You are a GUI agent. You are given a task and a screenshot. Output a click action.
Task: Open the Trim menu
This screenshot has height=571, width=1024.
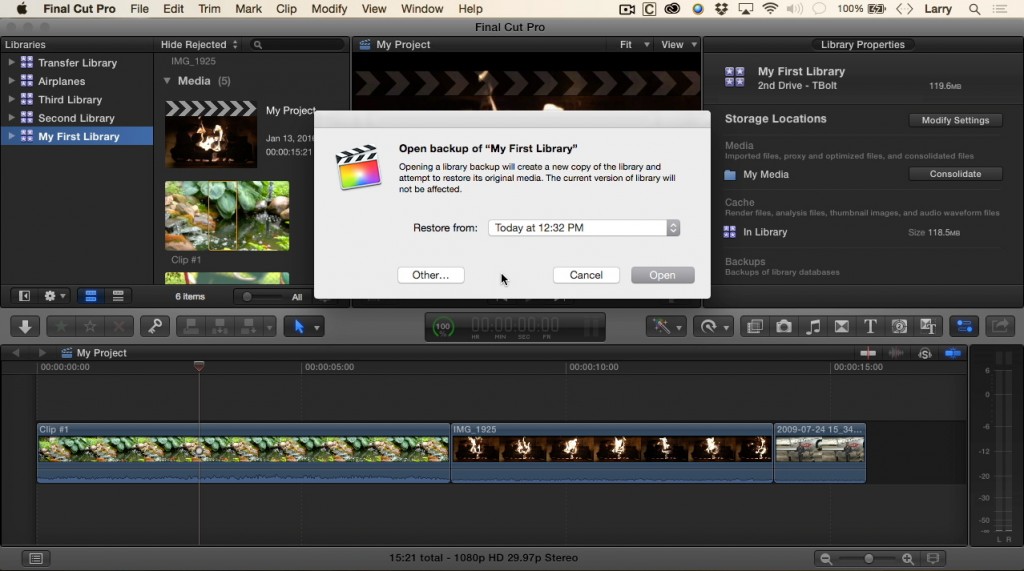pos(209,9)
